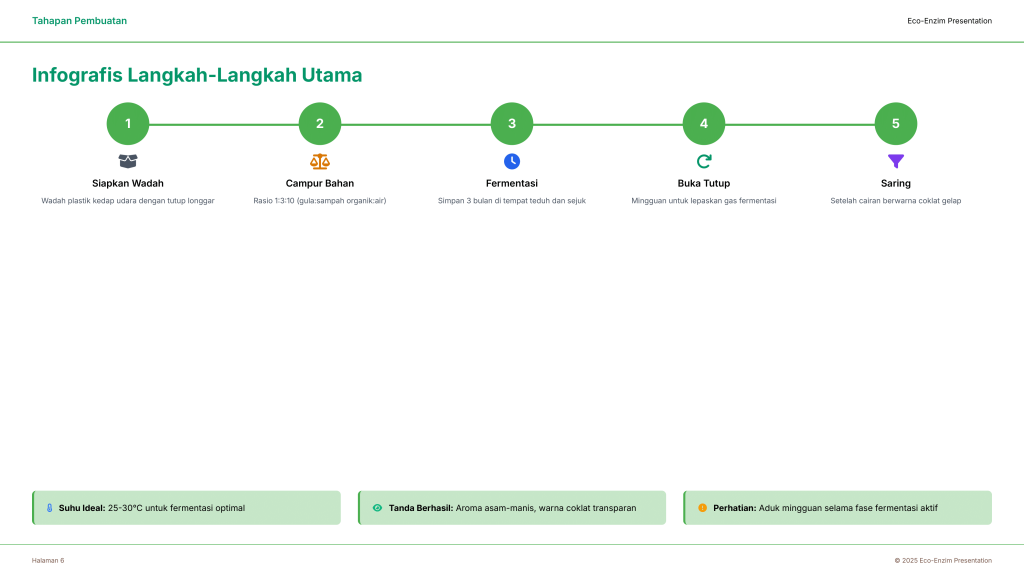Select step 3 circle on the timeline
The width and height of the screenshot is (1024, 576).
[x=512, y=124]
